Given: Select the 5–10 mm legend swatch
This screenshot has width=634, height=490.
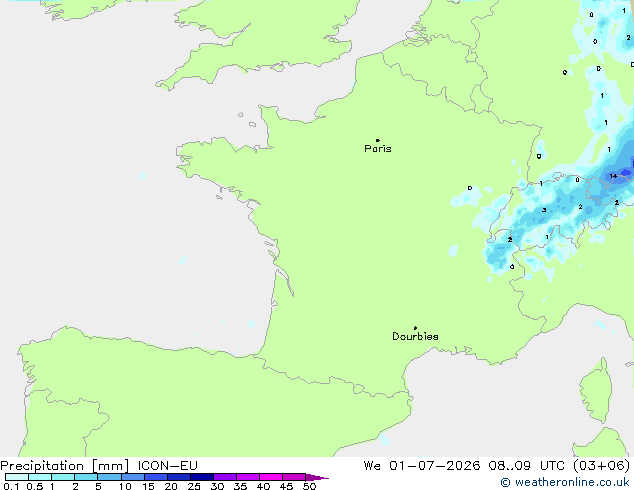Looking at the screenshot, I should [x=109, y=477].
